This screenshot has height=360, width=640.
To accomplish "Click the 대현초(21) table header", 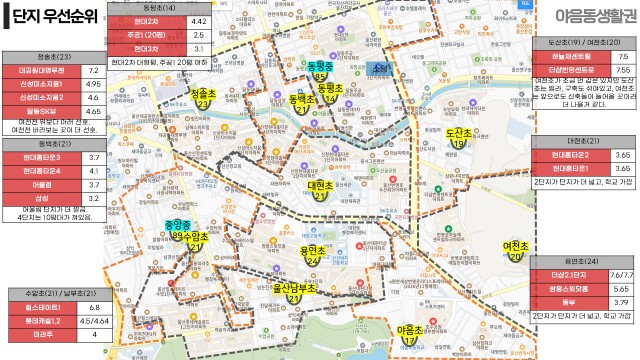I will coord(583,142).
